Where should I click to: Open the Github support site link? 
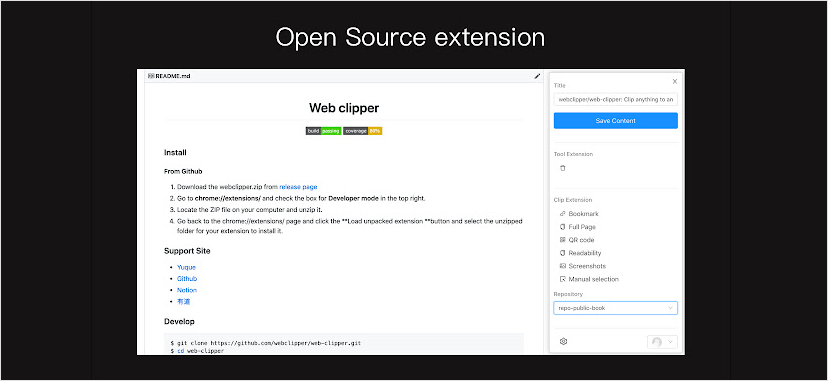[x=187, y=279]
